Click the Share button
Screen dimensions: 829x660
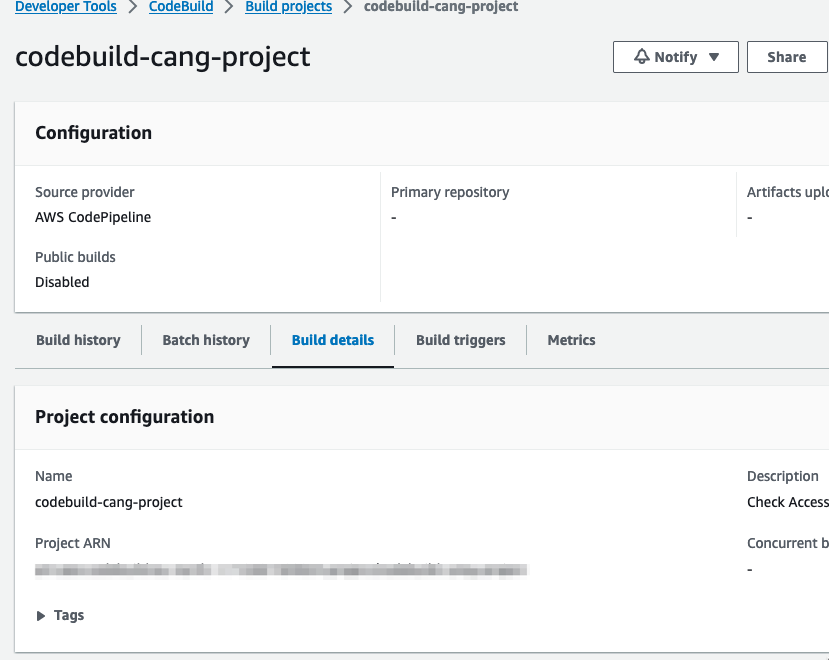786,56
